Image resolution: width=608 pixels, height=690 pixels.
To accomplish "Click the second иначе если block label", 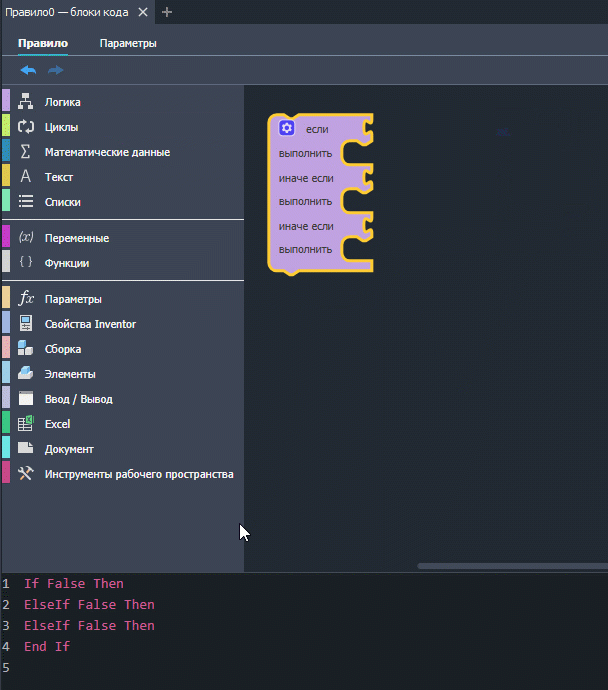I will click(x=306, y=226).
